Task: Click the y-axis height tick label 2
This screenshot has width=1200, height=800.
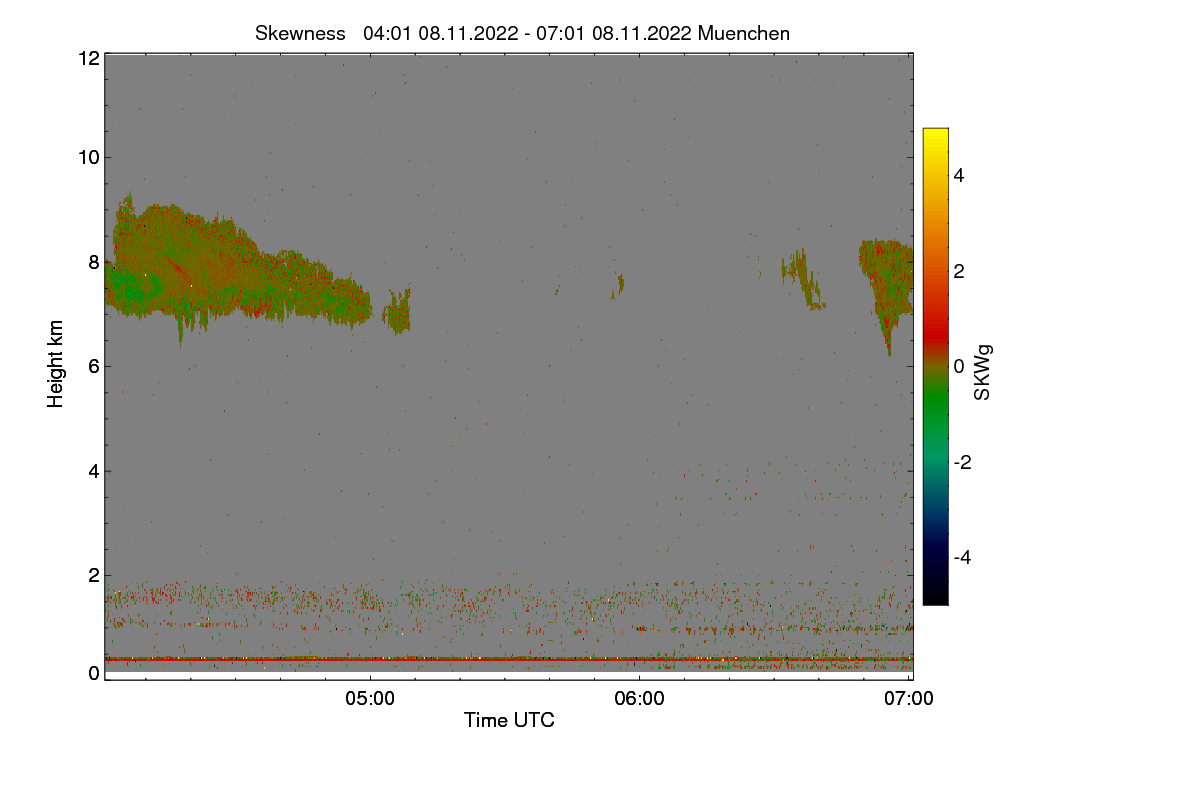Action: 94,574
